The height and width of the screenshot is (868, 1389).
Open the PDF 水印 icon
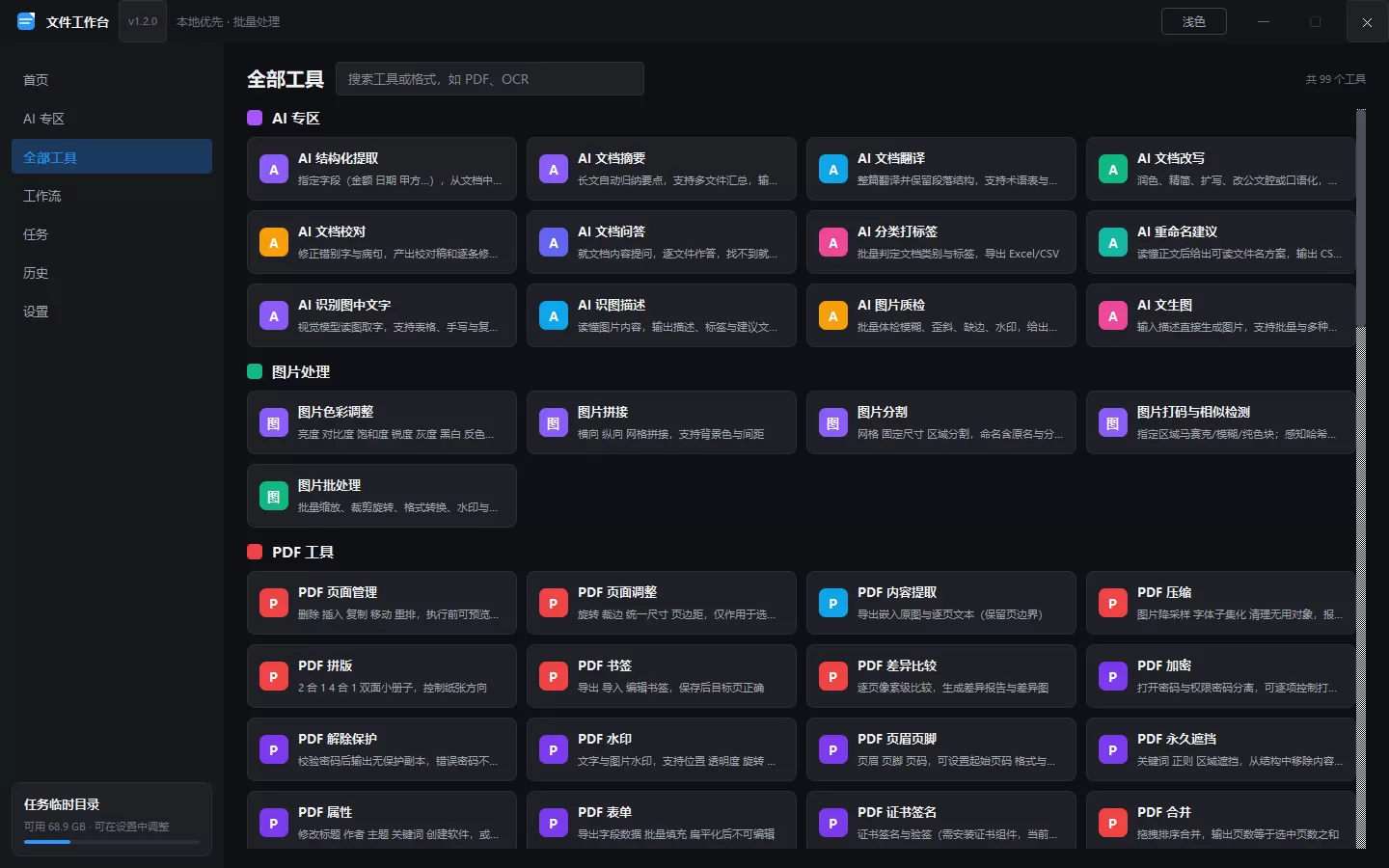tap(554, 750)
